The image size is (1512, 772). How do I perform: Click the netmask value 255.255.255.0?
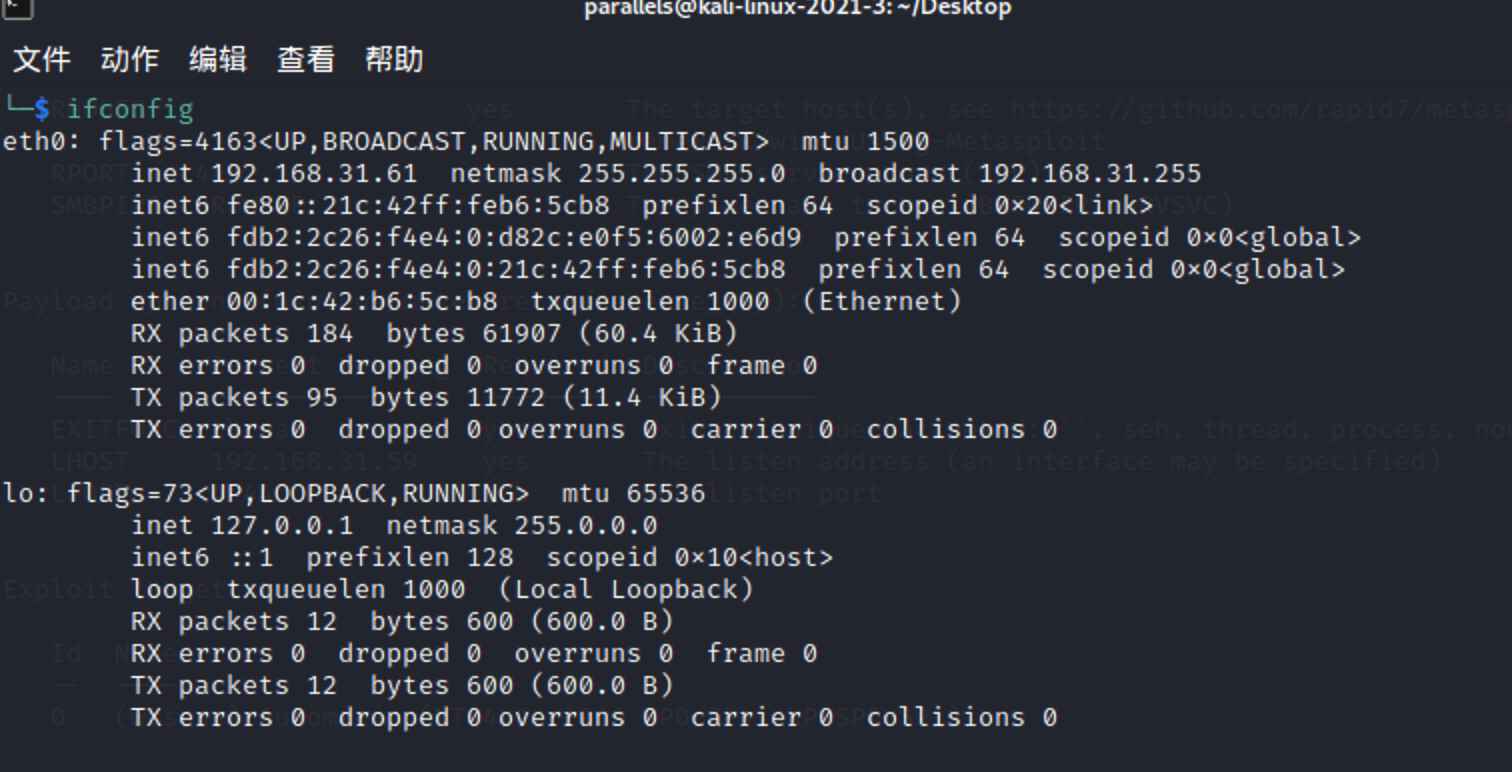682,173
